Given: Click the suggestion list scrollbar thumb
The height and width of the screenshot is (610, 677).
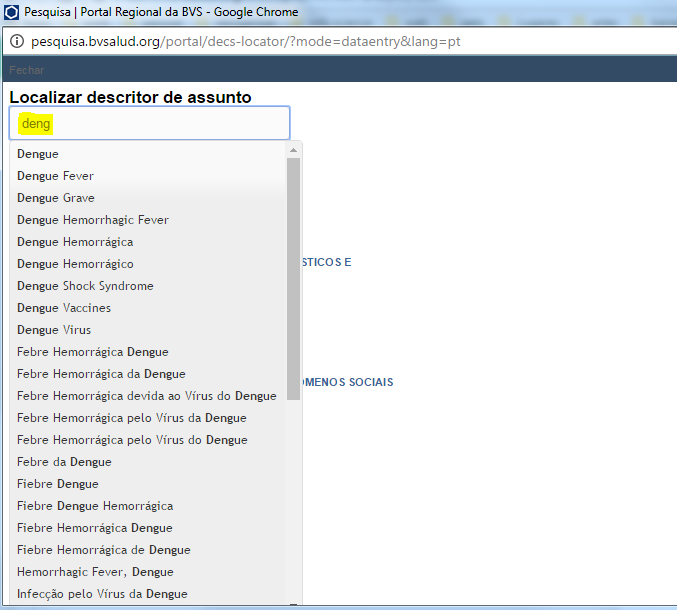Looking at the screenshot, I should pos(294,279).
